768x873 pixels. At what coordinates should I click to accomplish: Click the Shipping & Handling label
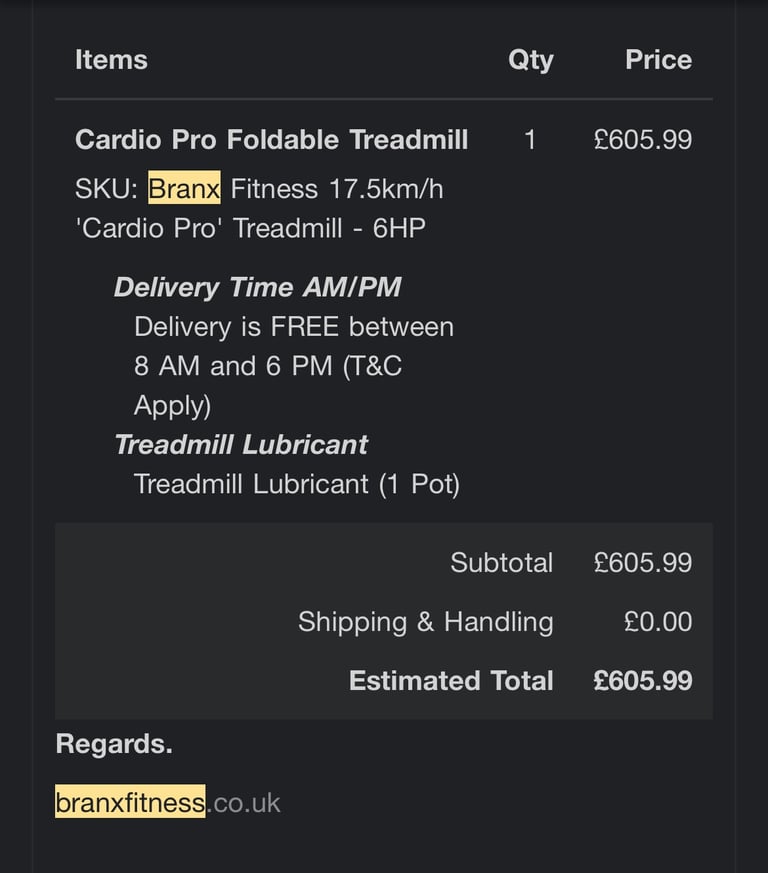[425, 622]
